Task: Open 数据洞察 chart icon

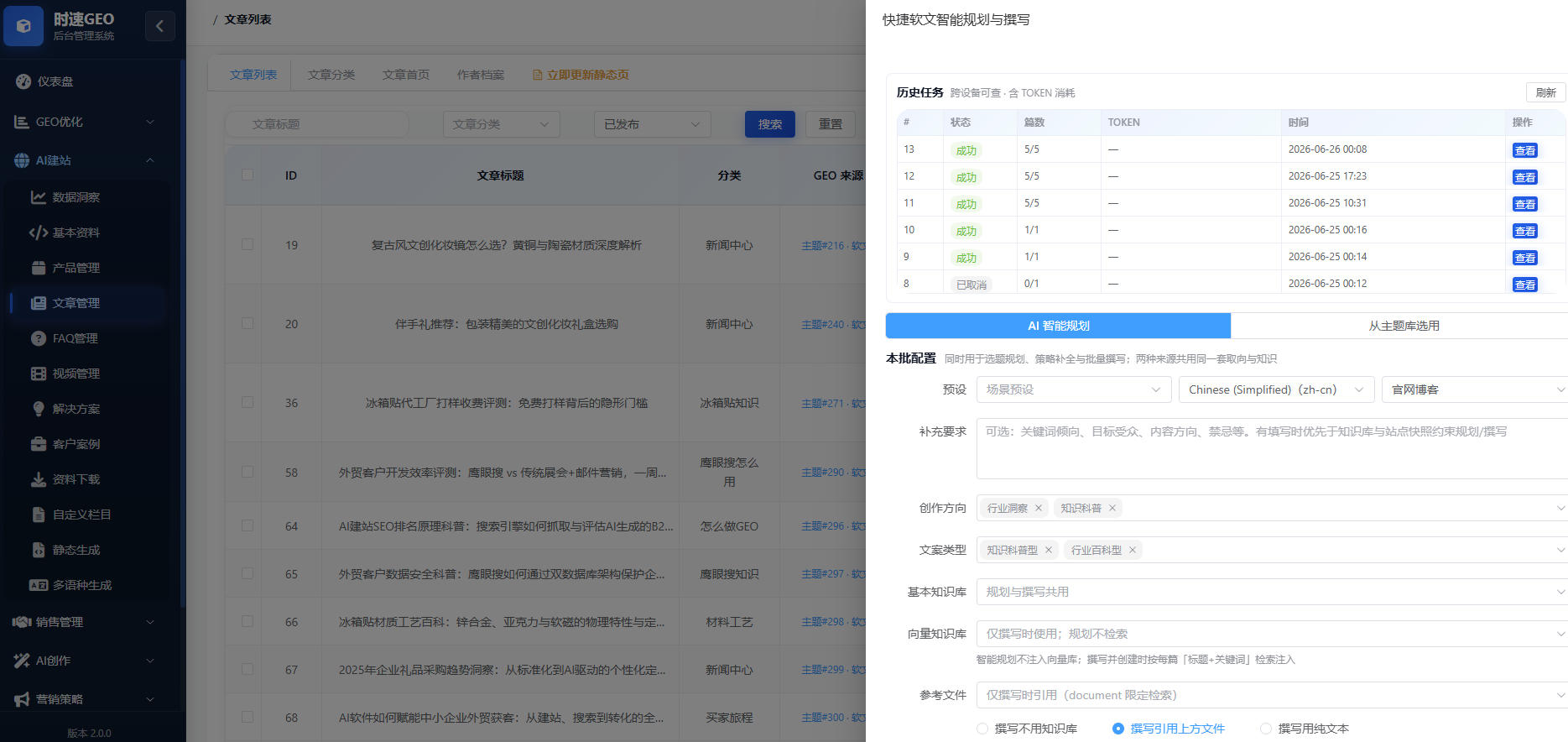Action: [x=39, y=197]
